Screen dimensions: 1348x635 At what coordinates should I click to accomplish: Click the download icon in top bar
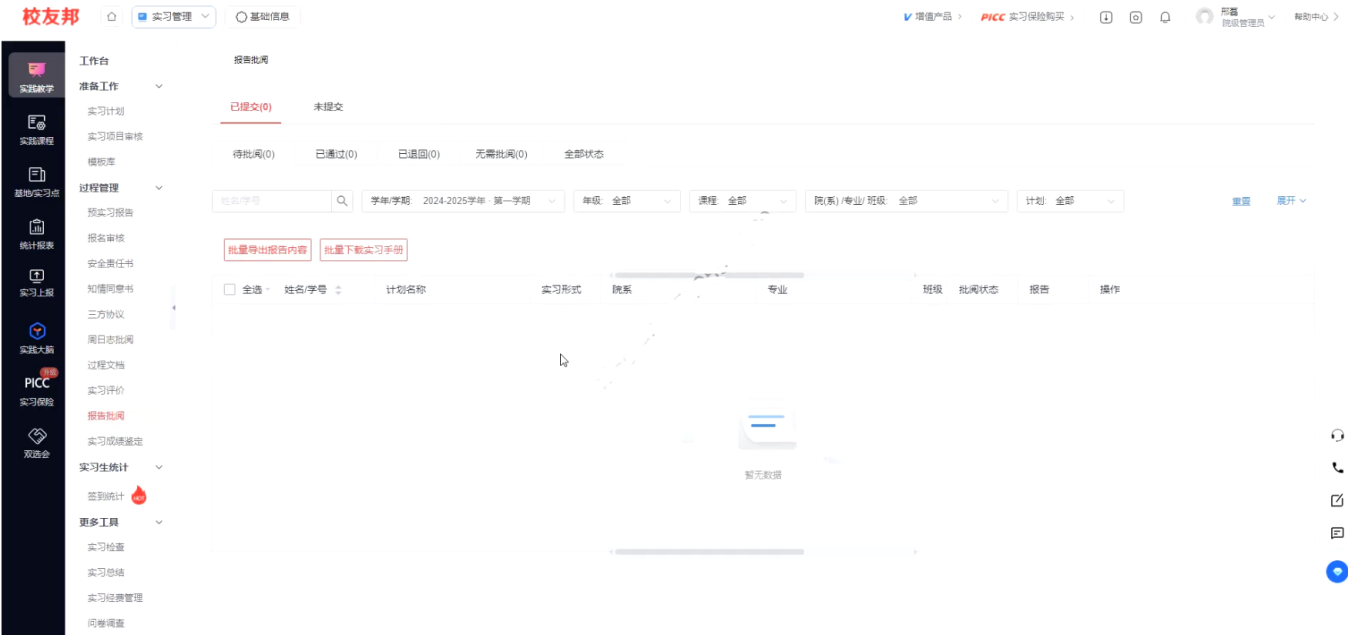(x=1106, y=17)
